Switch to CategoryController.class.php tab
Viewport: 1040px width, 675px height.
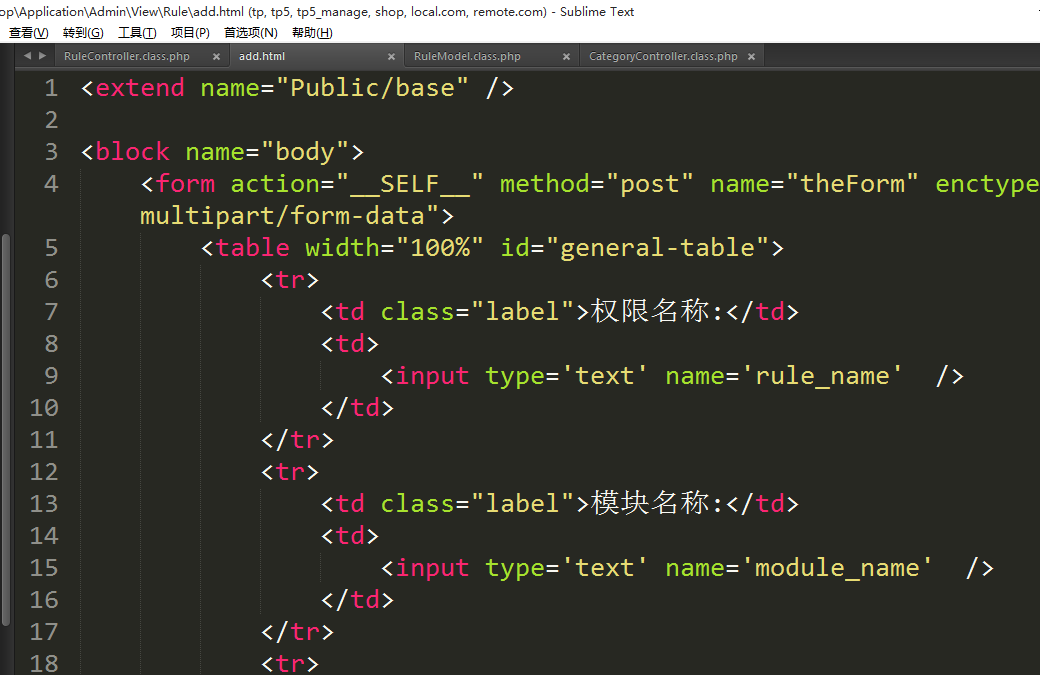663,57
